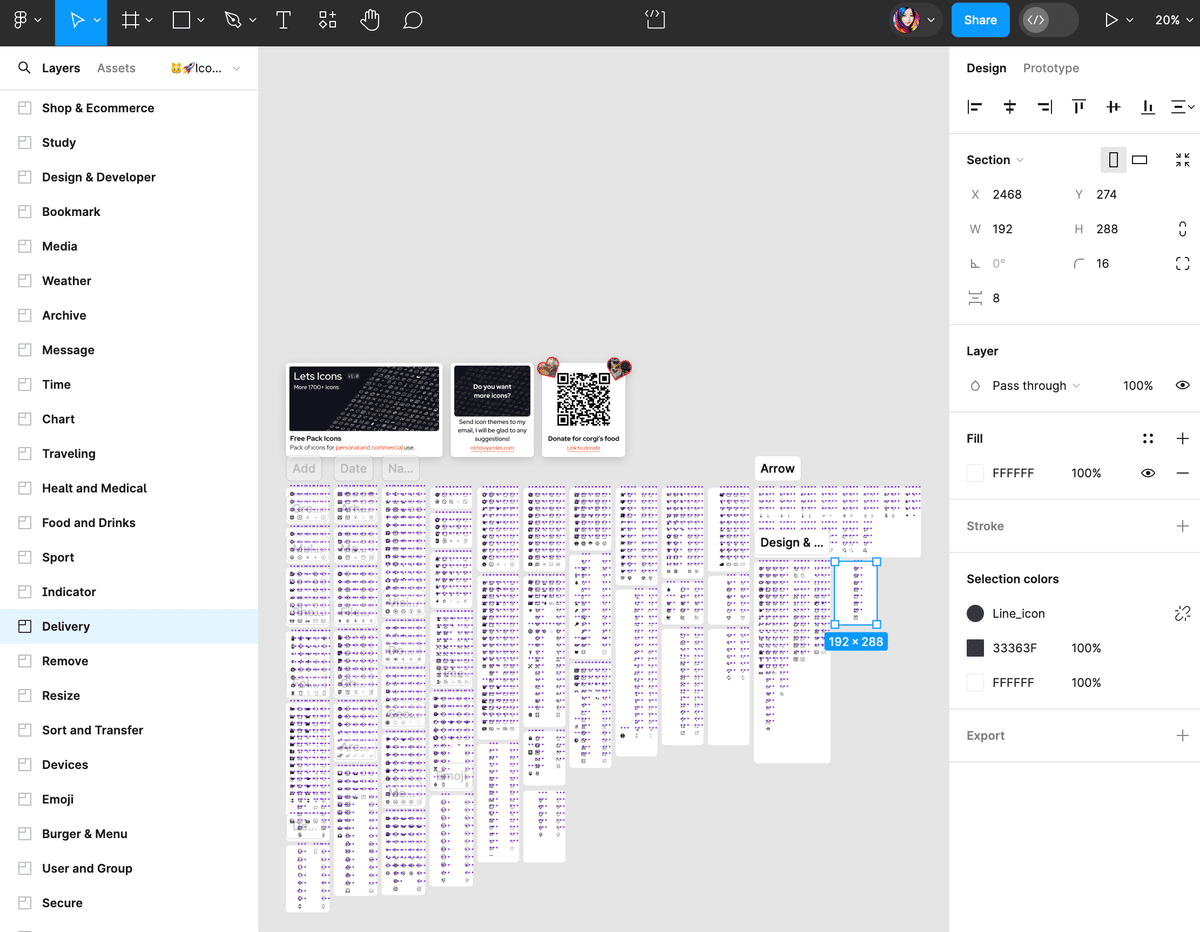Search layers with magnifier icon

click(24, 68)
